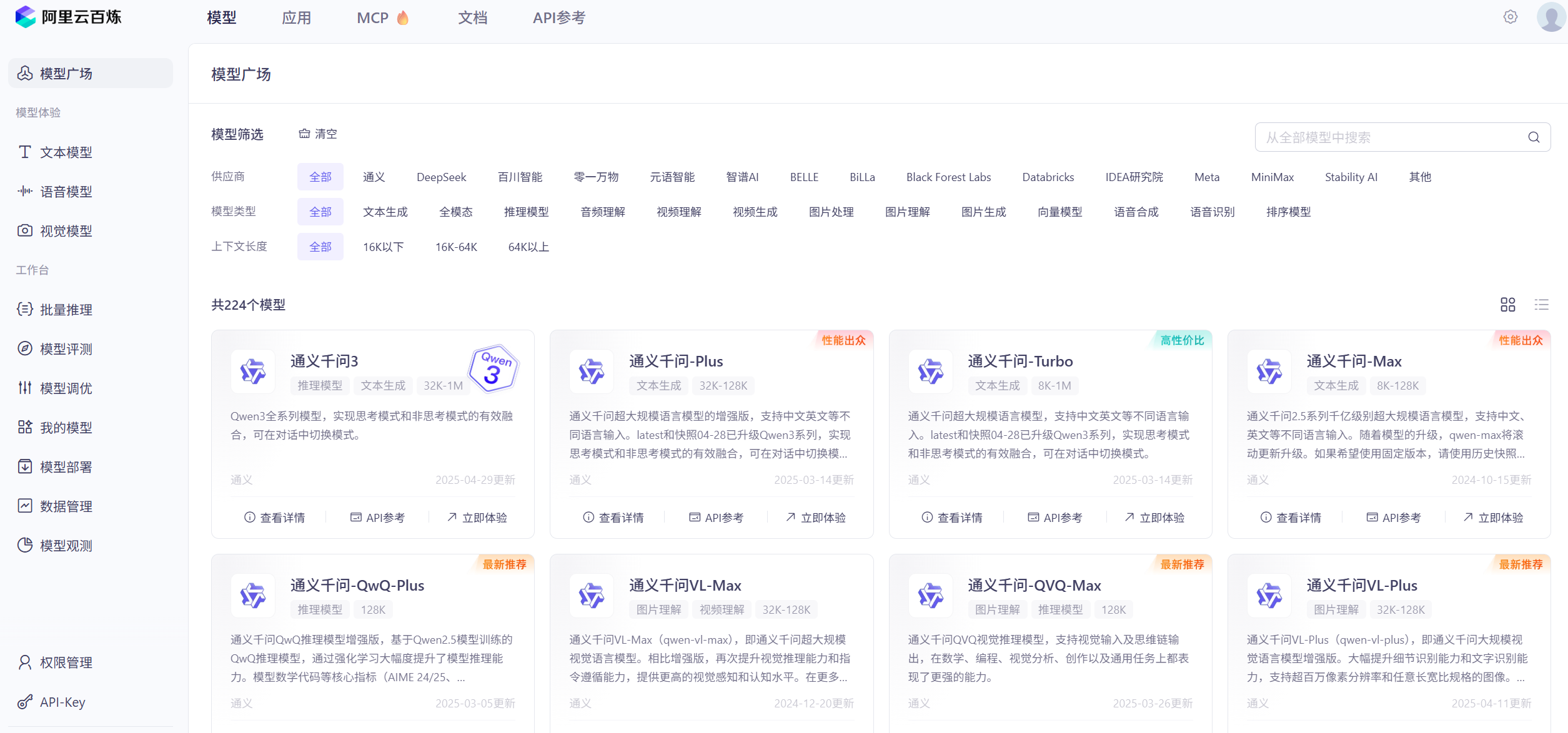1568x733 pixels.
Task: Switch to list view layout
Action: [x=1541, y=305]
